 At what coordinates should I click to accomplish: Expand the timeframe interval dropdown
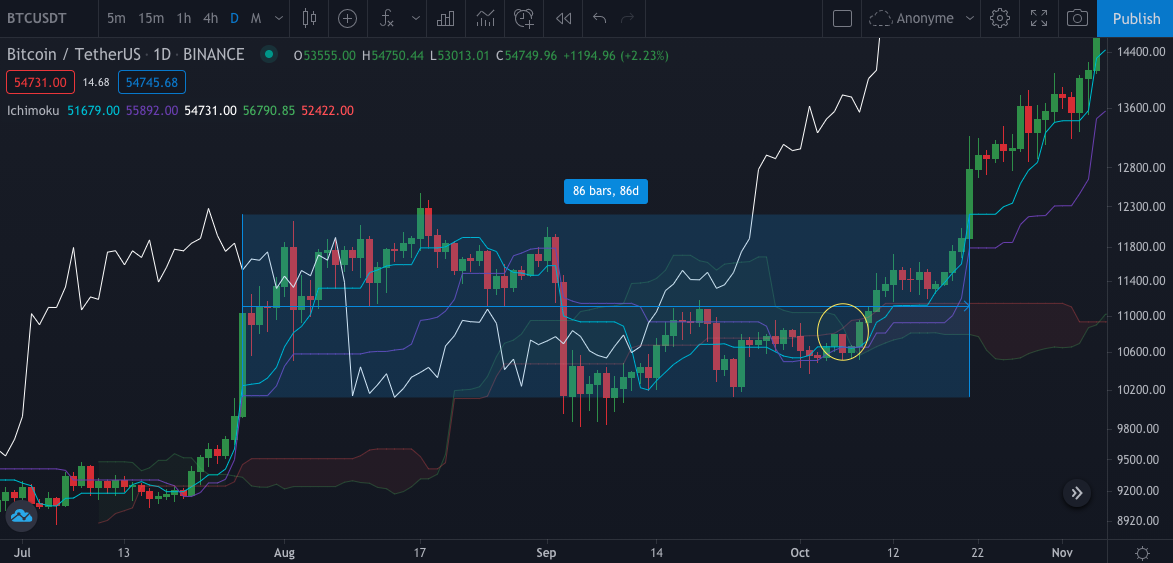(x=278, y=19)
